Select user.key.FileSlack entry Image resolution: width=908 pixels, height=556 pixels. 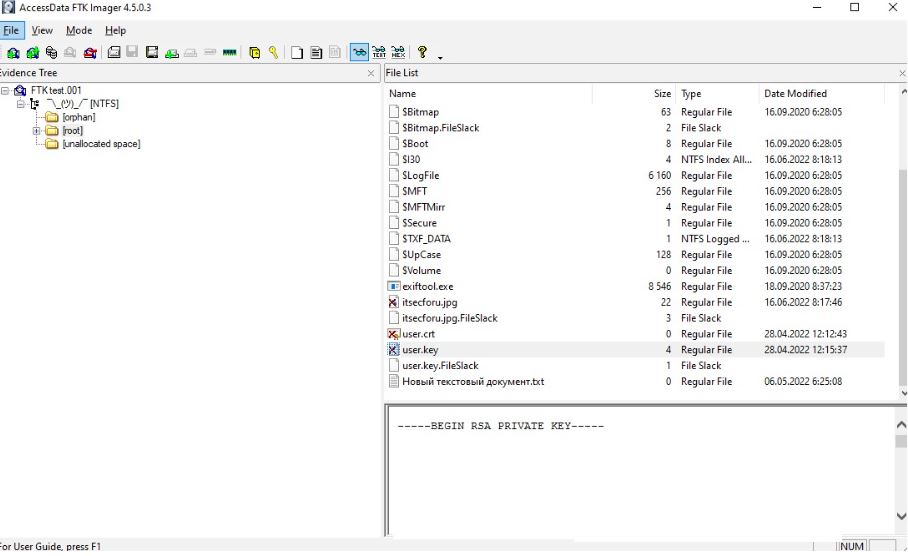point(635,365)
